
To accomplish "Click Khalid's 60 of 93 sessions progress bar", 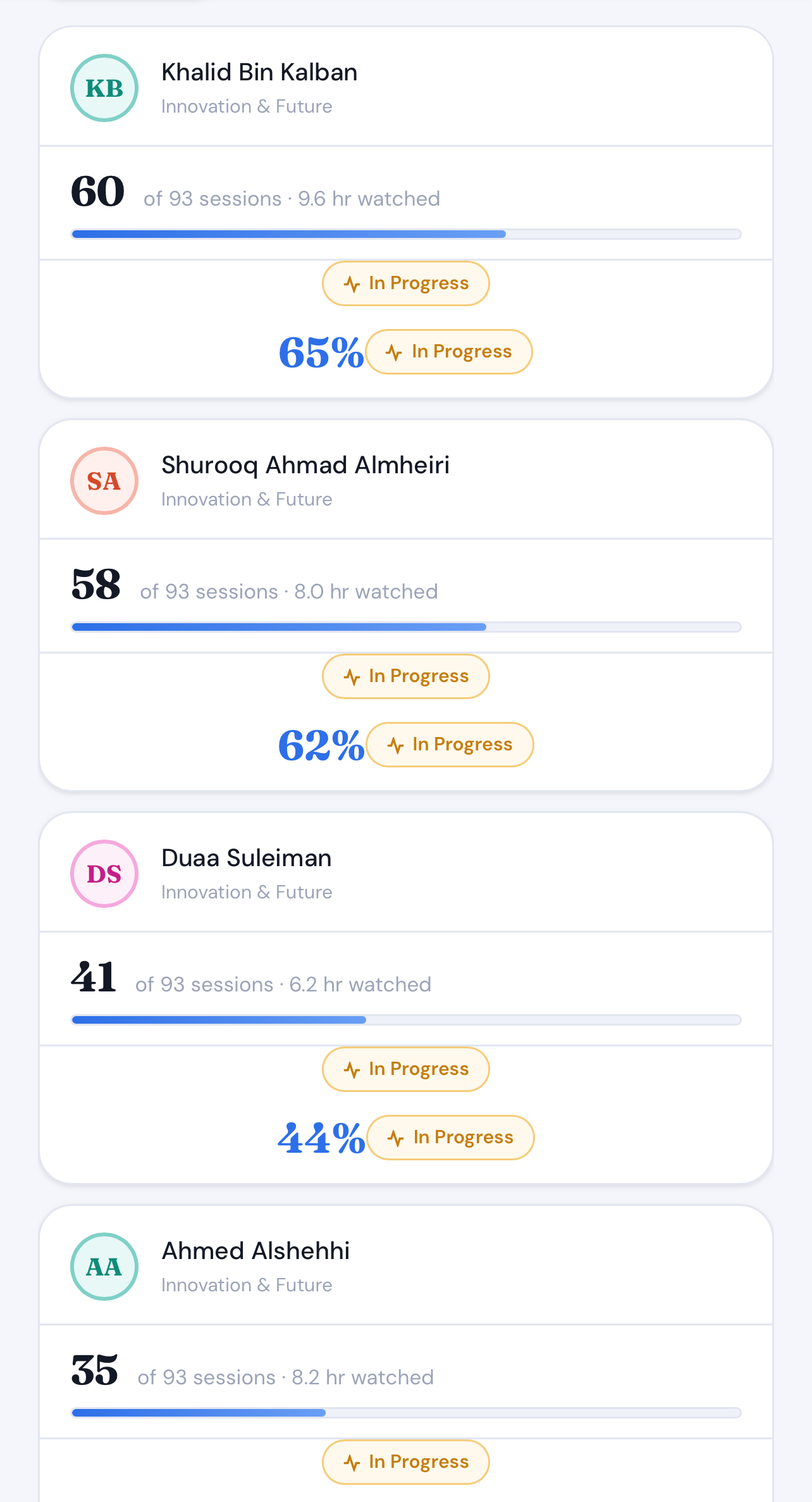I will pos(406,234).
